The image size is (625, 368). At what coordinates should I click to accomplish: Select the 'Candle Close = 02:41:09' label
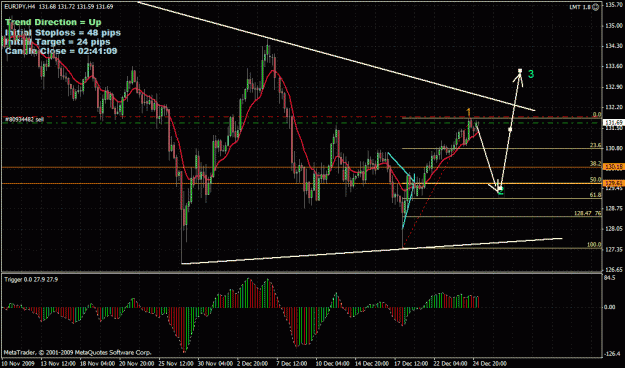[x=61, y=51]
